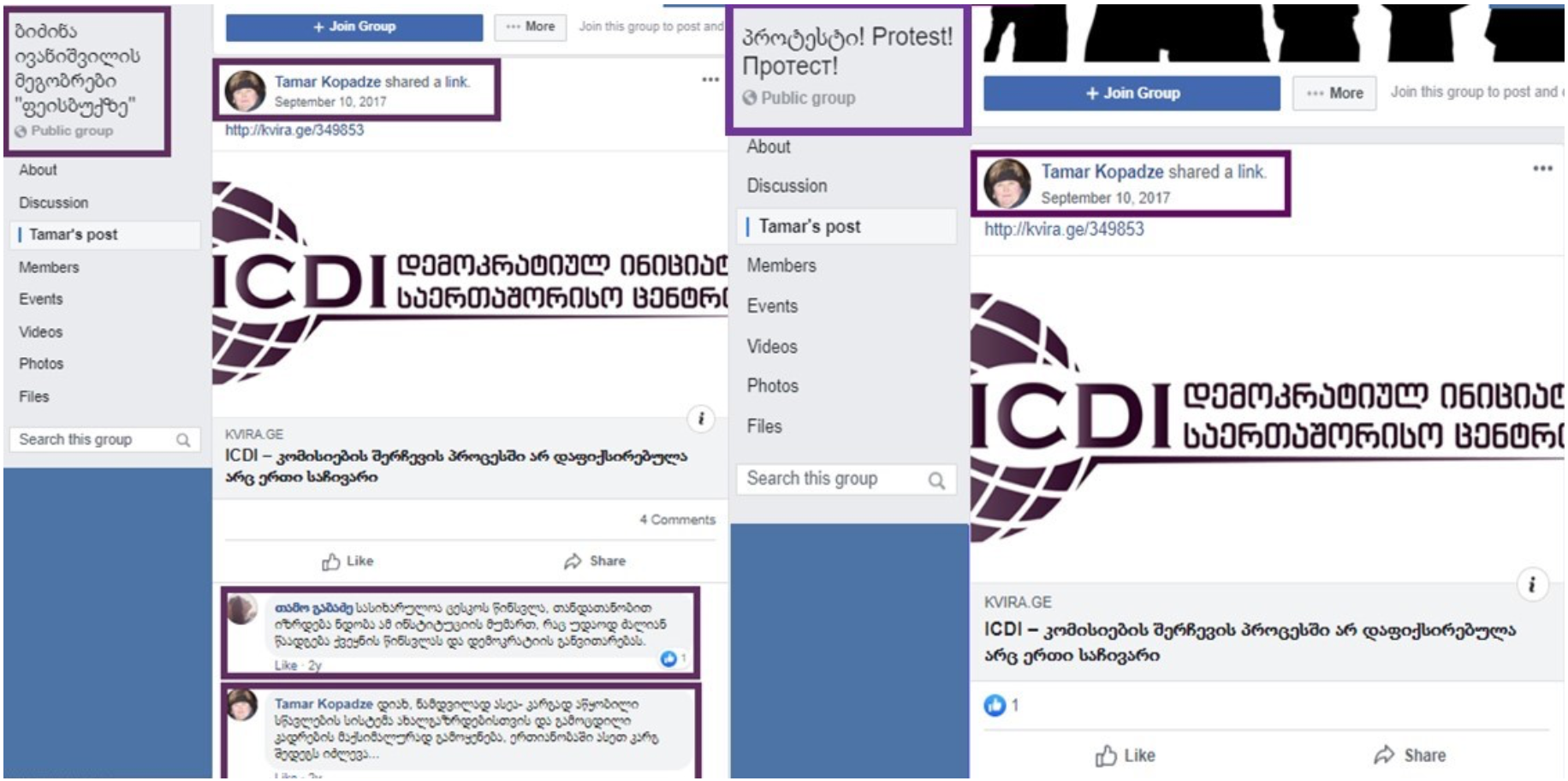Open kvira.ge/349853 link in left post
1568x781 pixels.
pyautogui.click(x=294, y=130)
